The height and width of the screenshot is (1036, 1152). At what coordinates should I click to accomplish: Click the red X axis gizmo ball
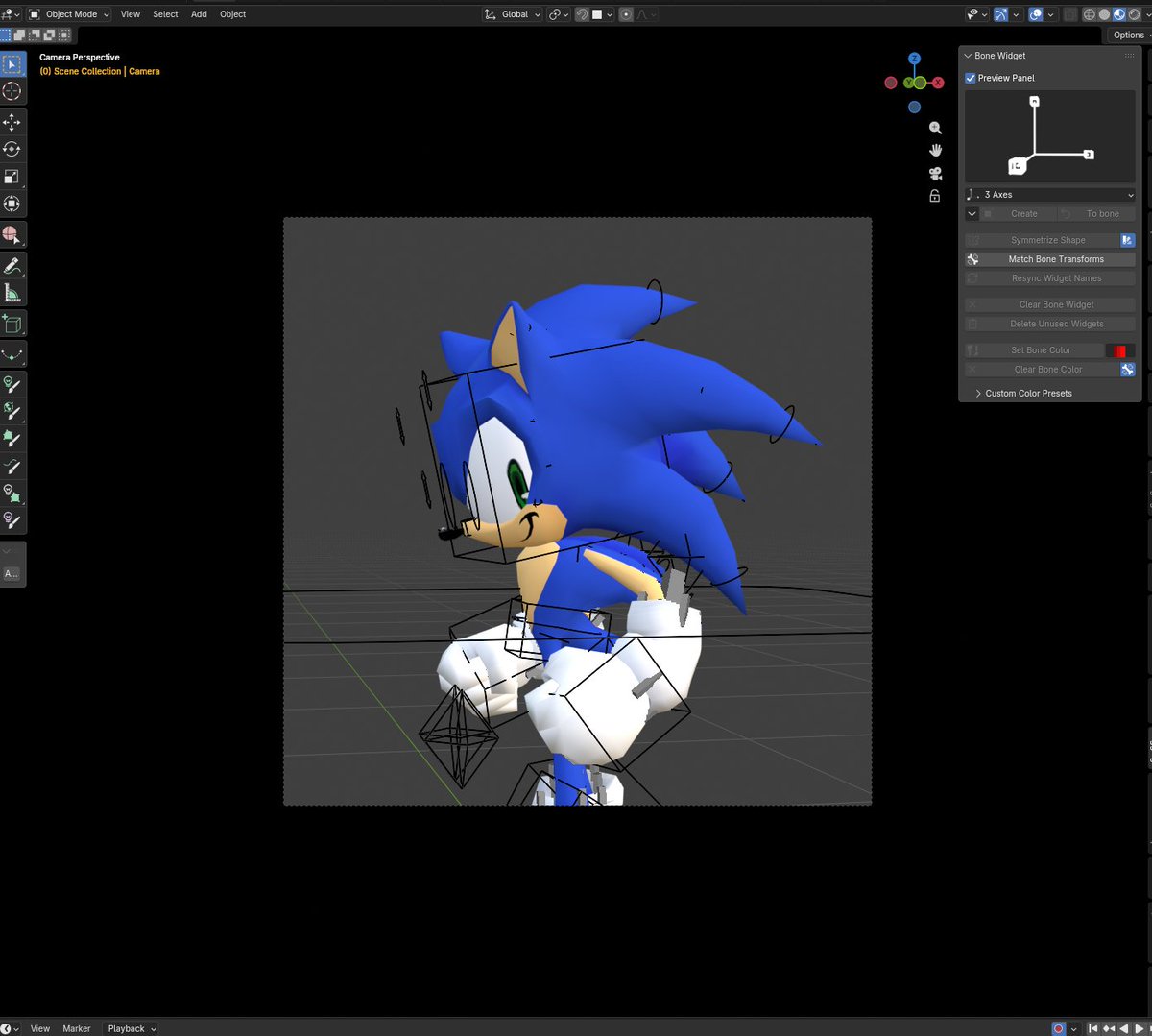(x=939, y=83)
